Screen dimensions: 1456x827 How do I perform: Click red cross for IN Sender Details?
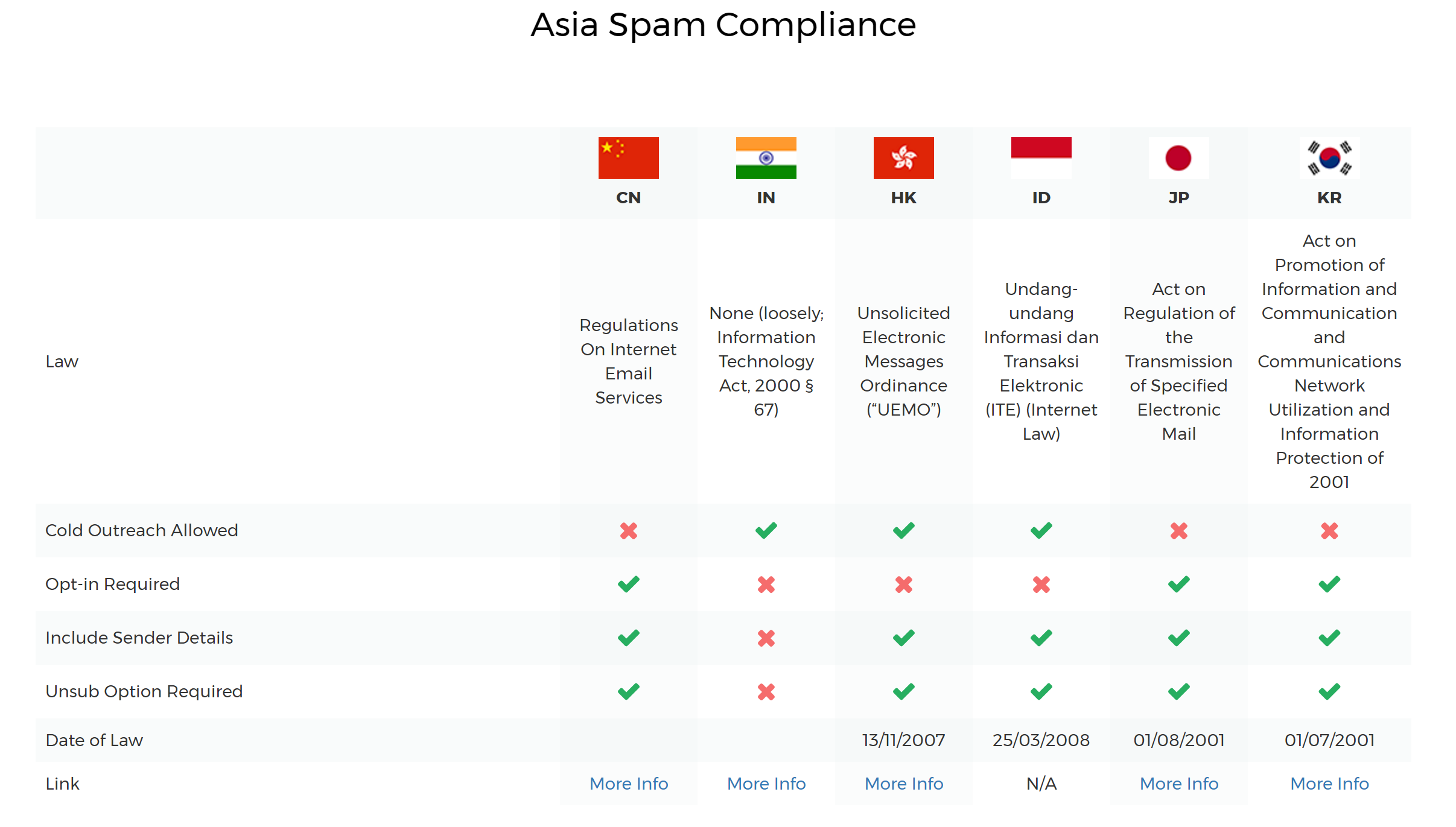[766, 638]
